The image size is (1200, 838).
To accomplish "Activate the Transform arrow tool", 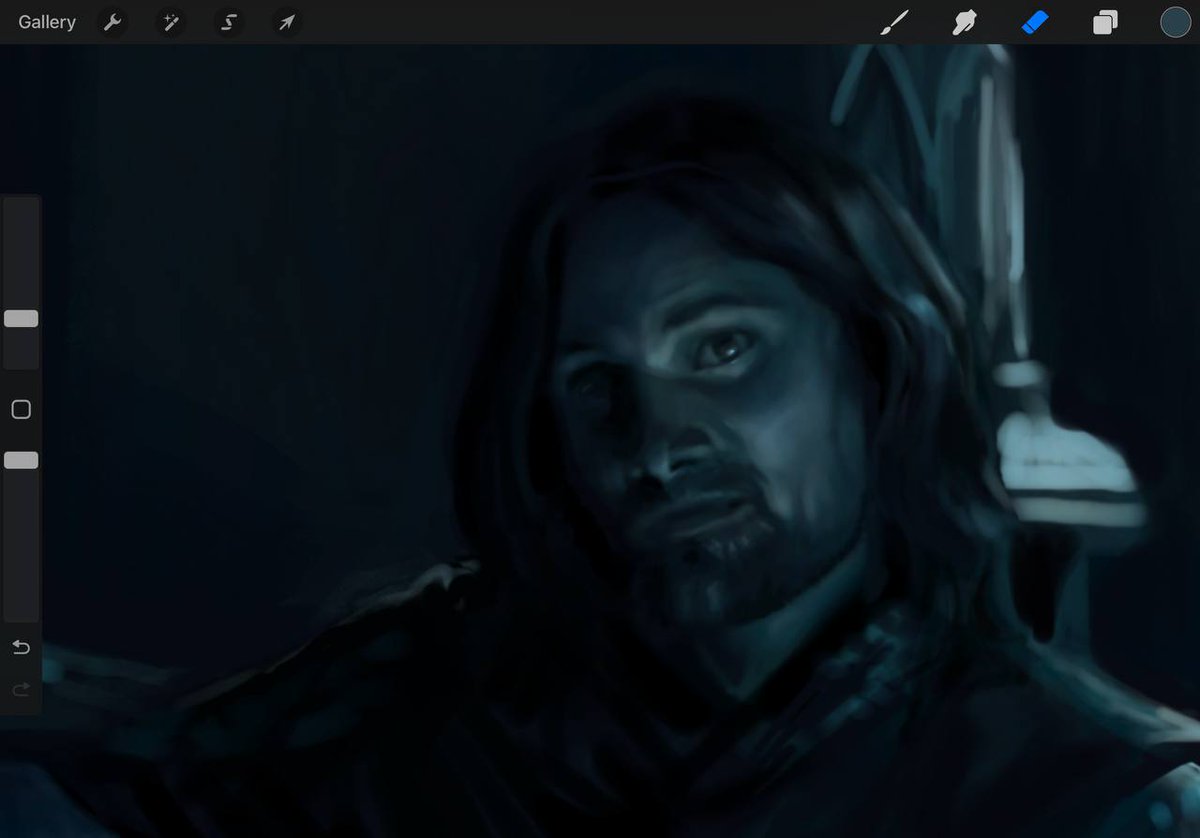I will tap(287, 22).
